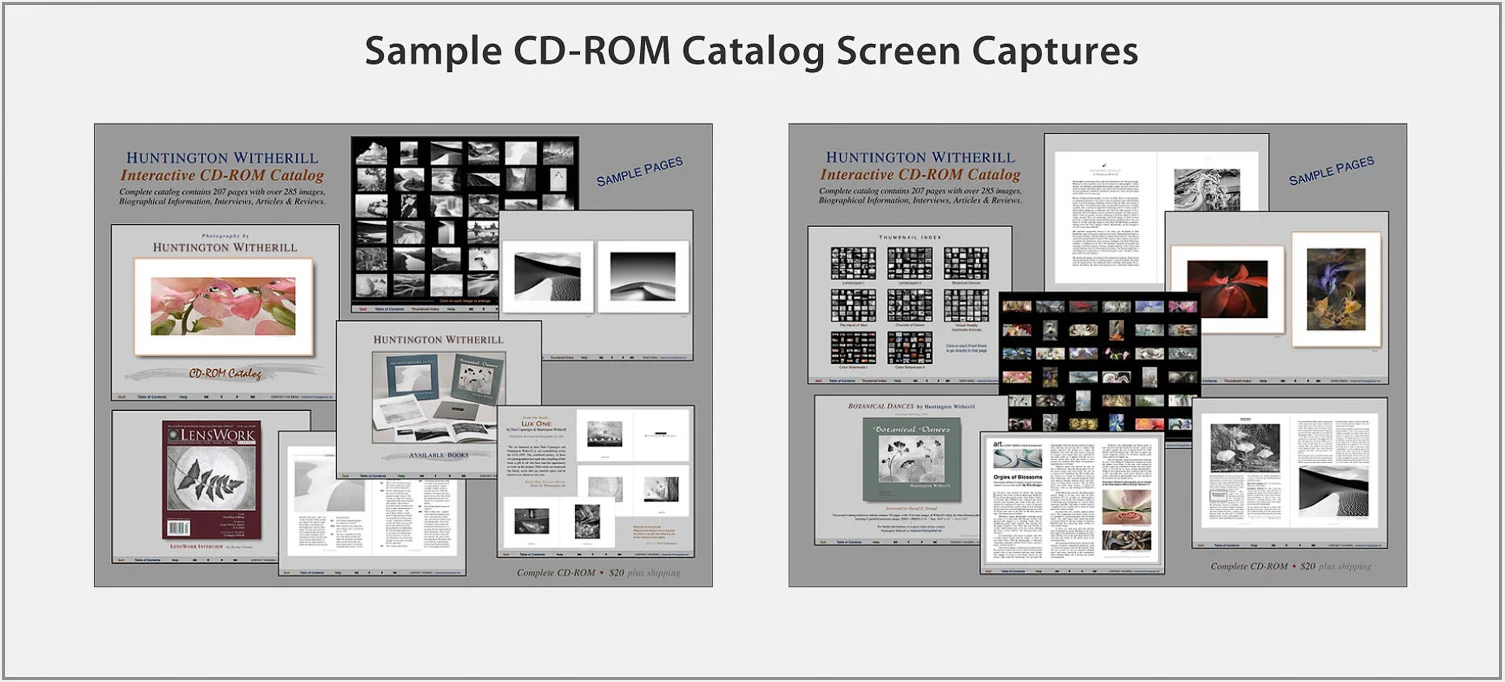Click the Thumbnail Index heading
1505x682 pixels.
coord(910,236)
